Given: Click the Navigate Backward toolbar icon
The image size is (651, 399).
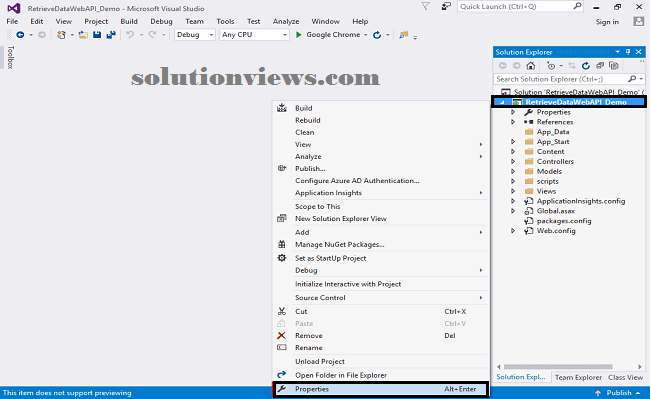Looking at the screenshot, I should click(x=20, y=35).
